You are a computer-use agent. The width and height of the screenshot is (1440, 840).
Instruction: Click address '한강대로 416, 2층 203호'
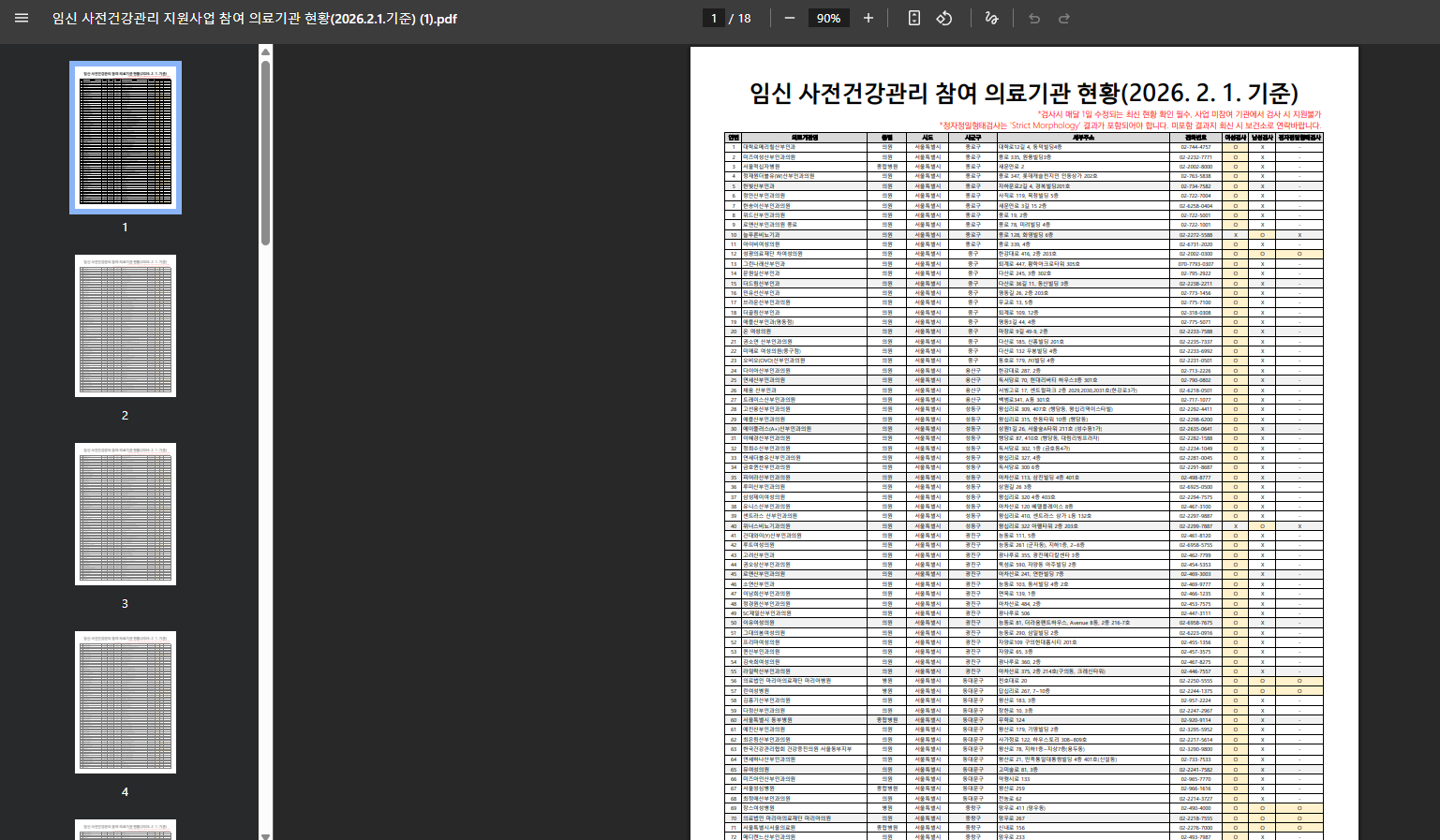1028,254
